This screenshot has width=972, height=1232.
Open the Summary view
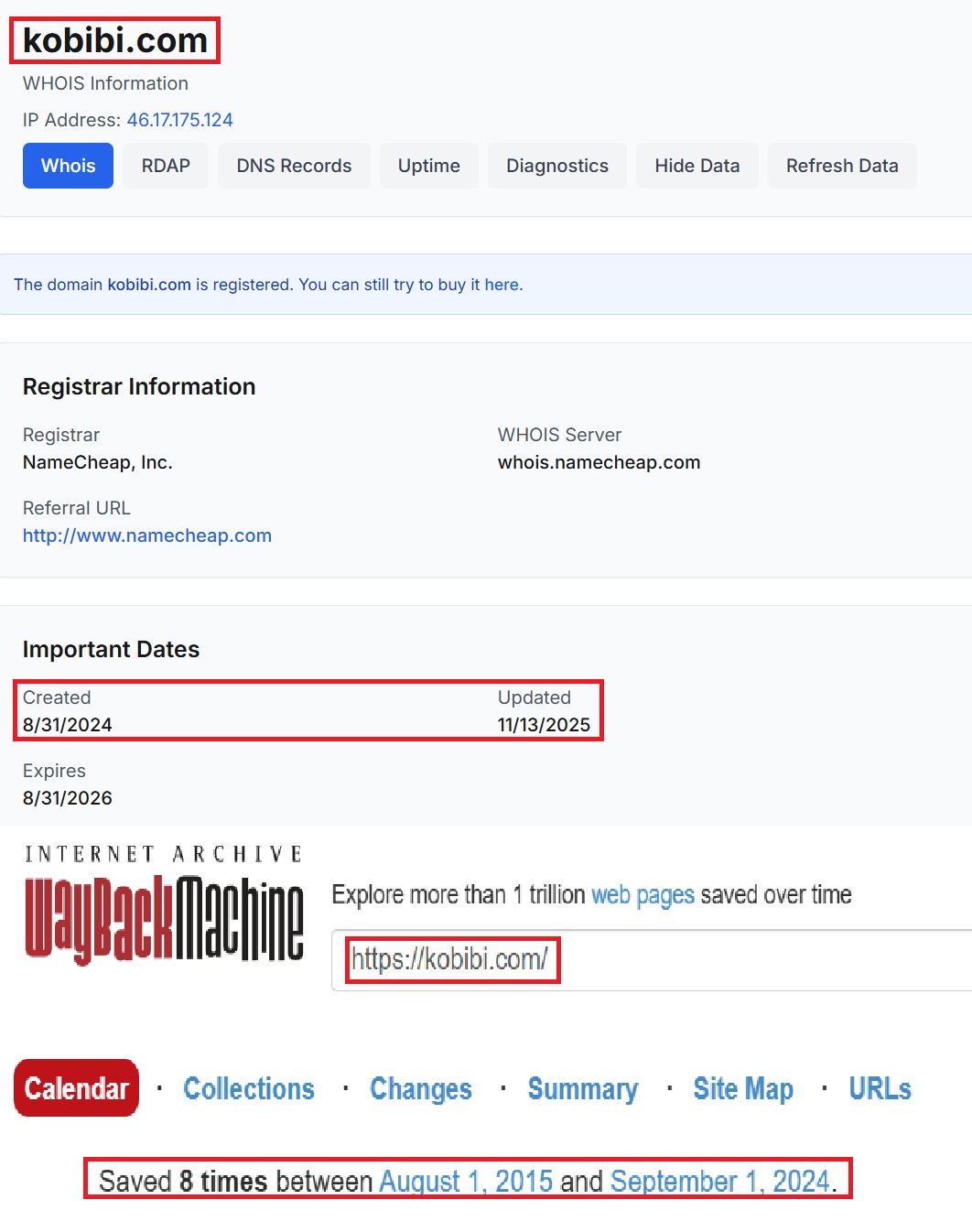click(x=583, y=1088)
